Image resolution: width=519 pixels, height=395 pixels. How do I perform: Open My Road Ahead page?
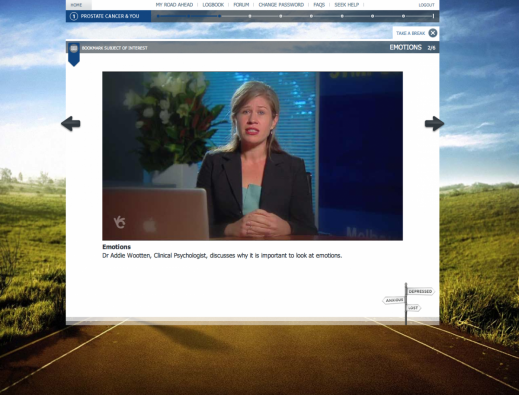click(x=174, y=5)
